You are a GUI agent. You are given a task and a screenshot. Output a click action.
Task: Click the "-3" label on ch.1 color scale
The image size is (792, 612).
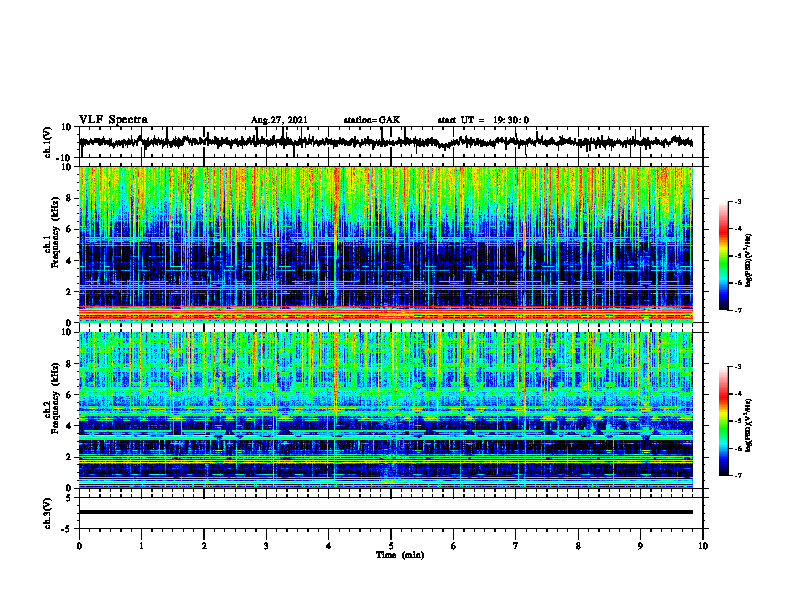tap(737, 201)
